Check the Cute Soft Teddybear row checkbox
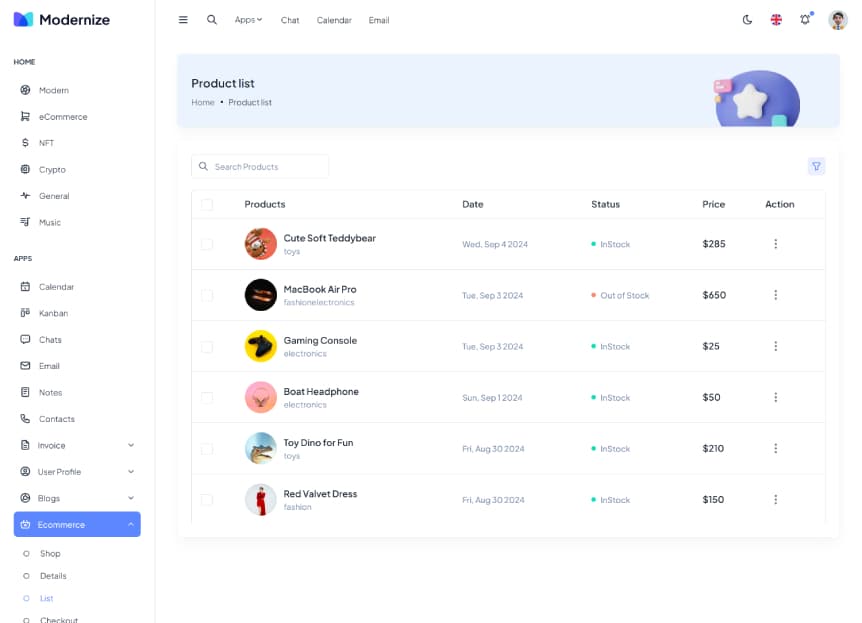 pyautogui.click(x=207, y=244)
